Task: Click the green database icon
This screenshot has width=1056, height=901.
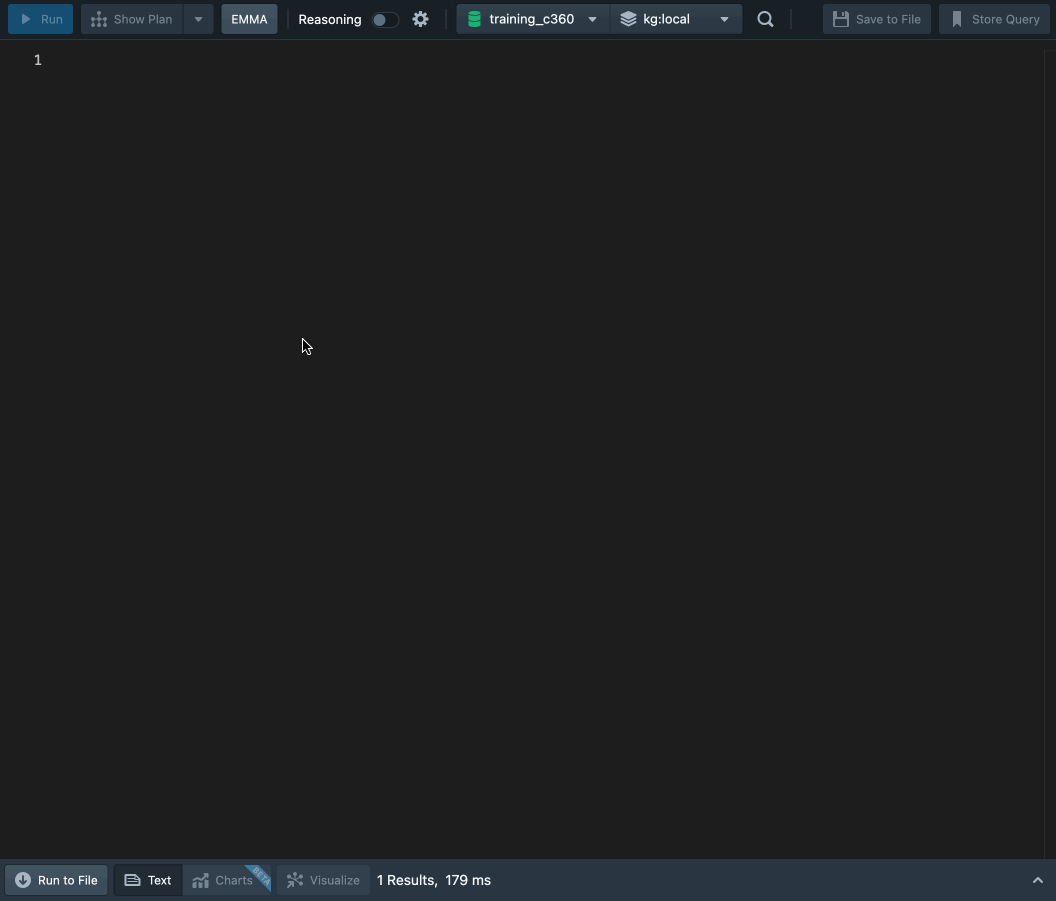Action: point(474,19)
